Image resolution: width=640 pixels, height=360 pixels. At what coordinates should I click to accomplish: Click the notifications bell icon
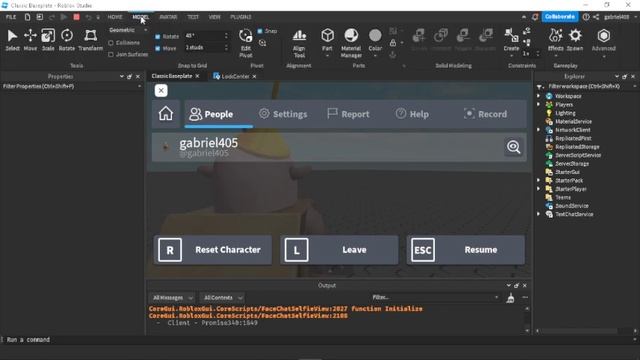point(535,17)
